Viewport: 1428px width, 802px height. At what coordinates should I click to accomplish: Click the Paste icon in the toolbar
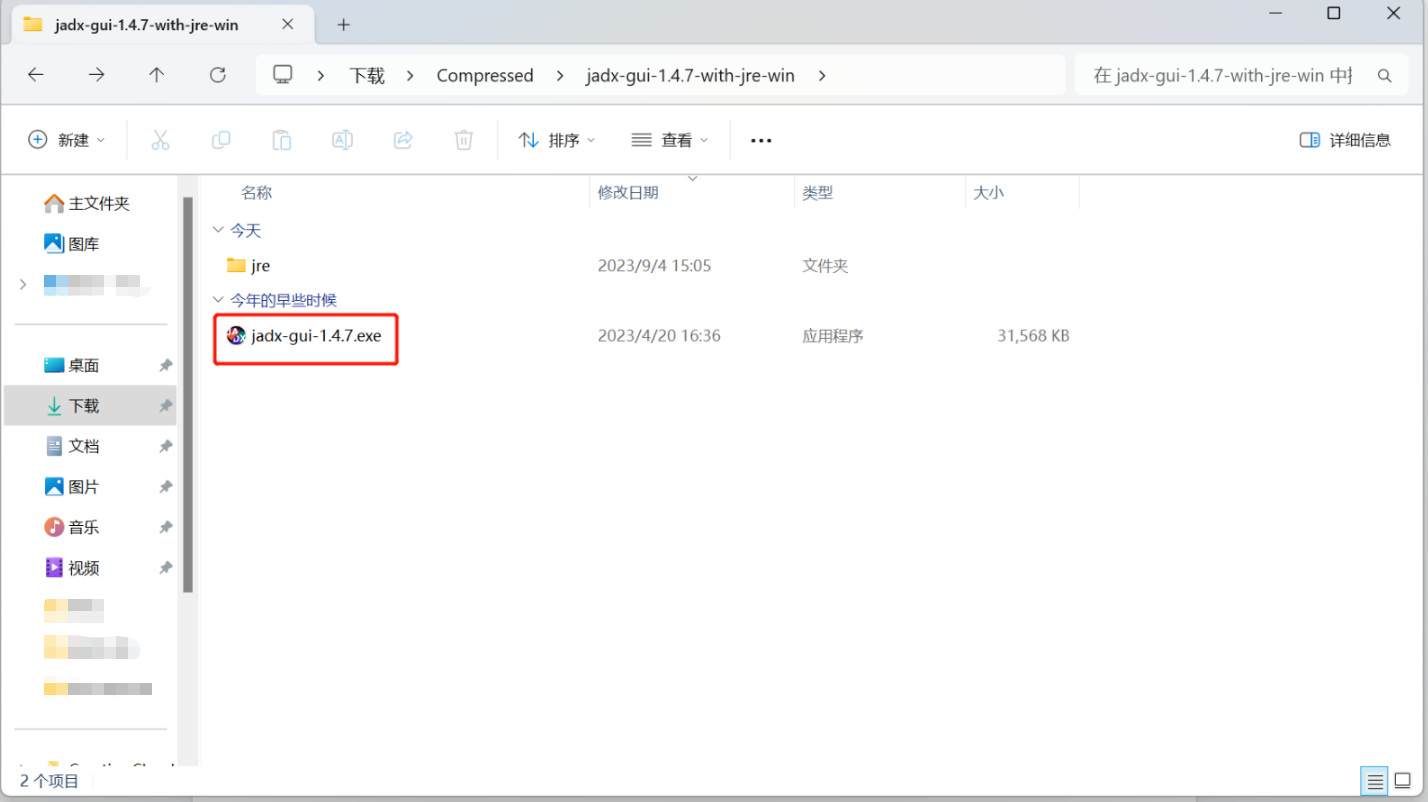281,139
